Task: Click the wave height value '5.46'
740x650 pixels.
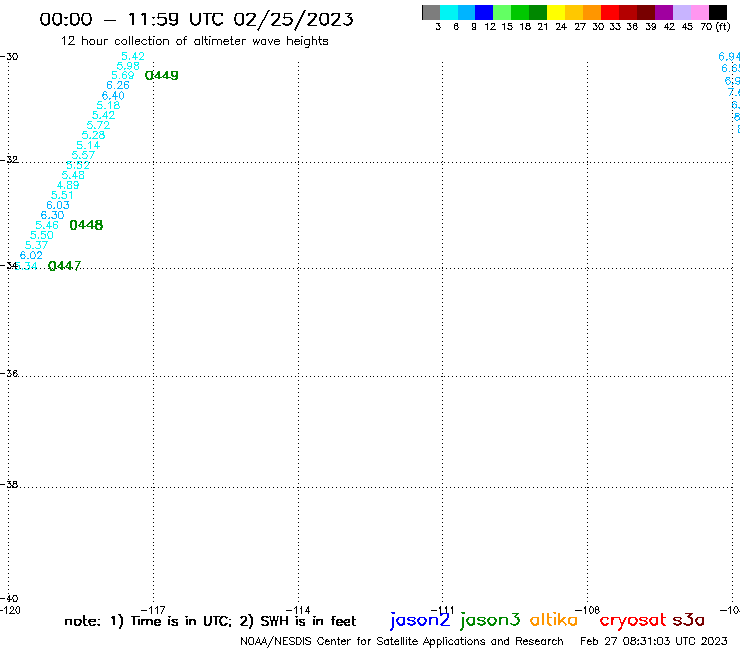Action: [x=47, y=225]
